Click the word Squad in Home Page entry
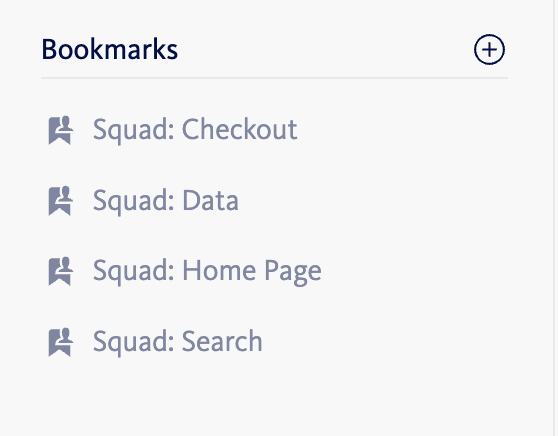The image size is (558, 436). 131,272
